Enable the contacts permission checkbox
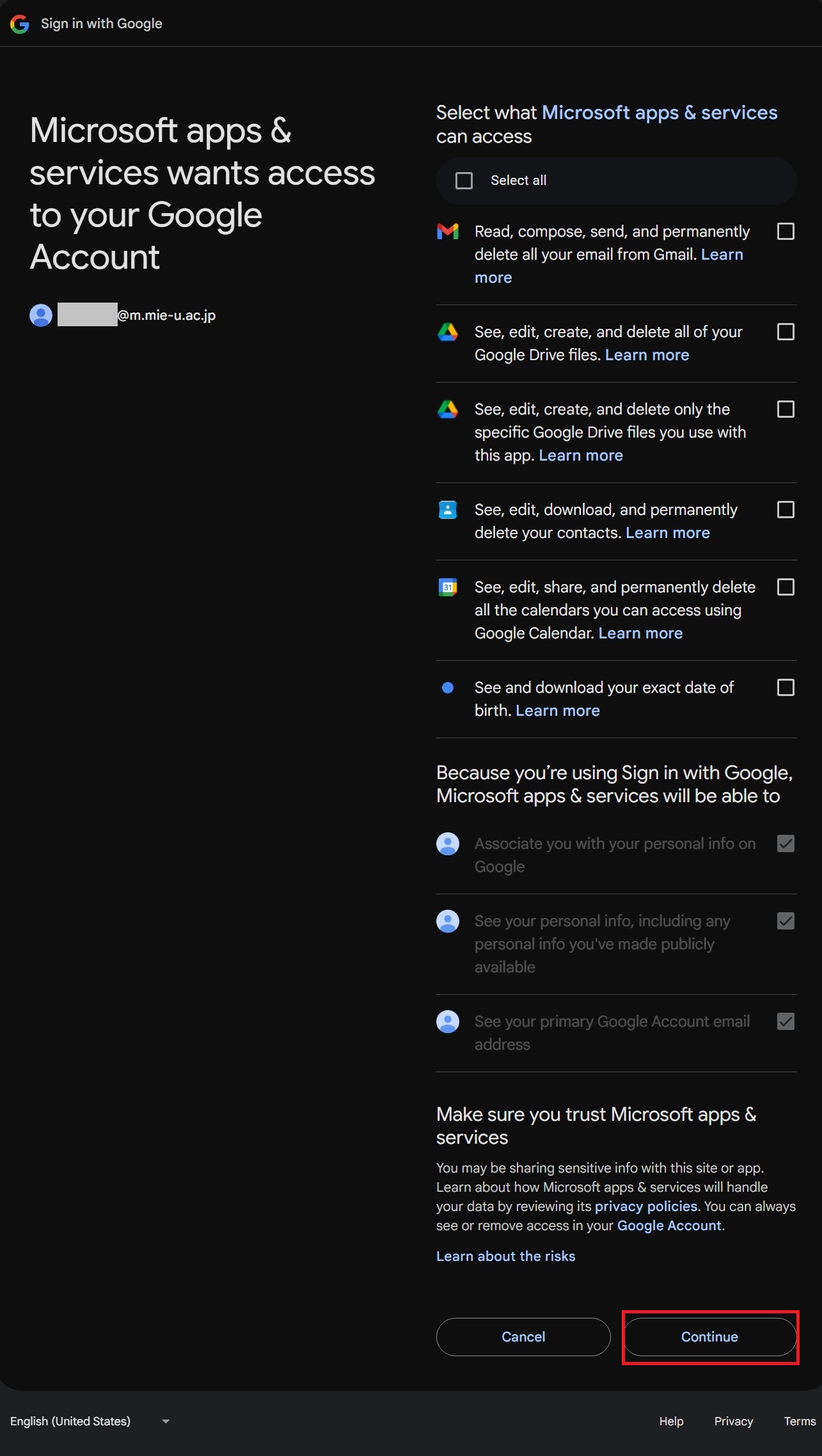Image resolution: width=822 pixels, height=1456 pixels. pyautogui.click(x=786, y=510)
